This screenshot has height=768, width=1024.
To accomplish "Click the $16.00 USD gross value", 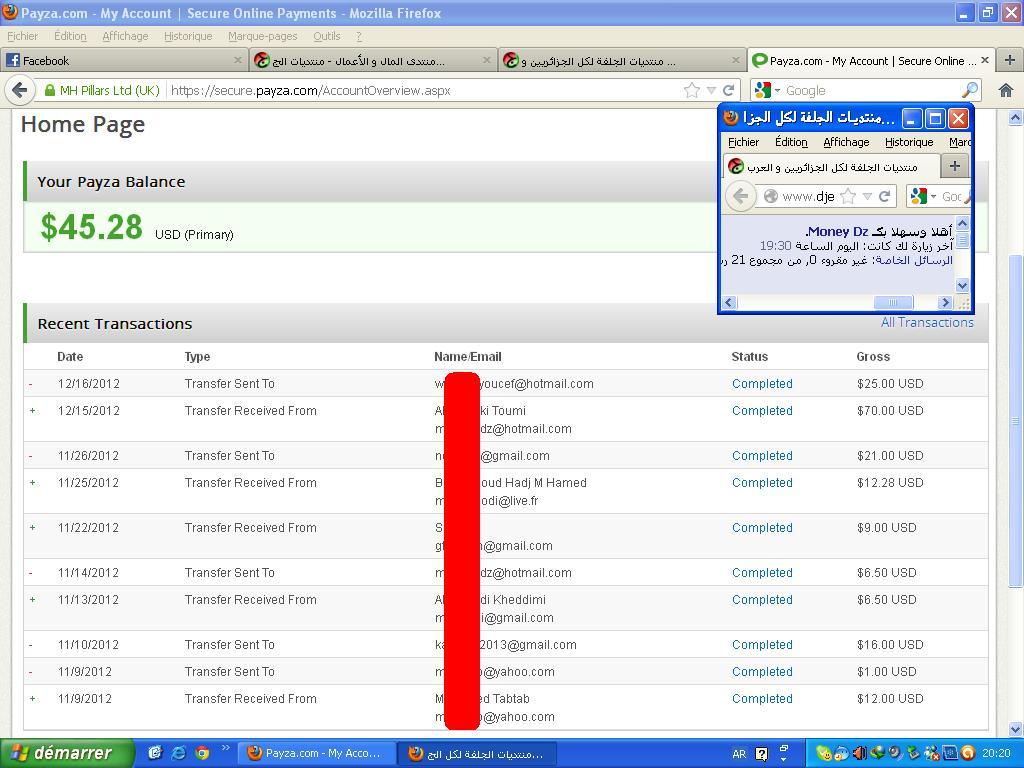I will tap(889, 644).
